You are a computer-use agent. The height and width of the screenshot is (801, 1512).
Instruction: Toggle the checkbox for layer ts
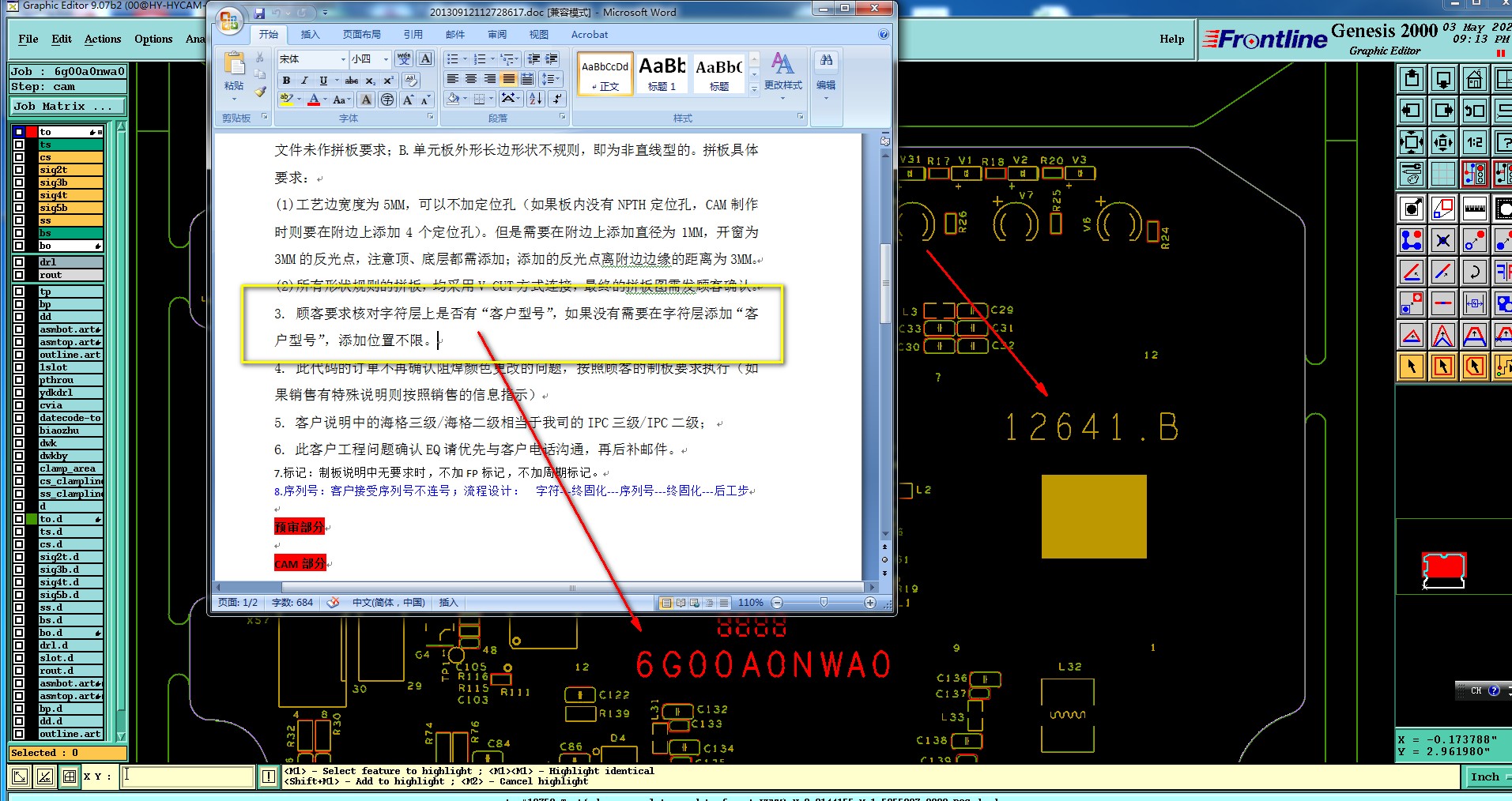pos(19,145)
